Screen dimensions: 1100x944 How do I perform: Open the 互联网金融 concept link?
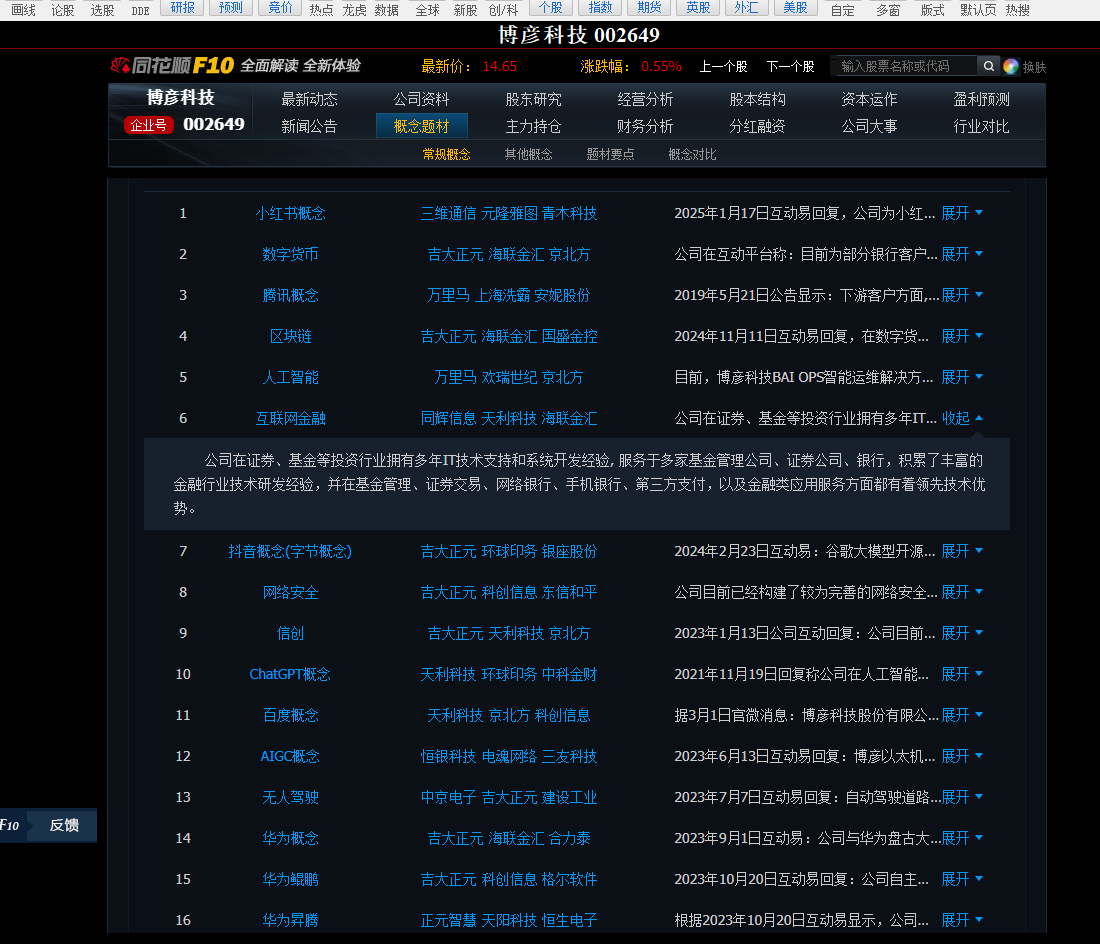click(290, 418)
